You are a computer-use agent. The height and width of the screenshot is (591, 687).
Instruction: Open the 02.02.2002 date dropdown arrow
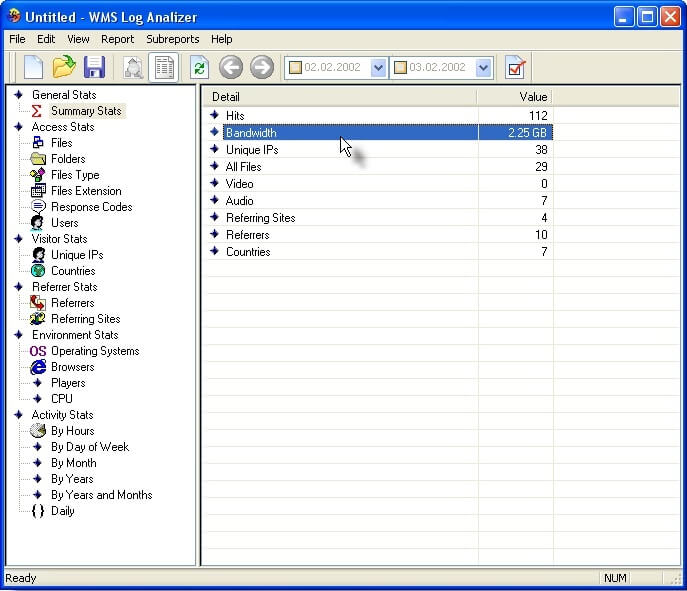click(379, 67)
